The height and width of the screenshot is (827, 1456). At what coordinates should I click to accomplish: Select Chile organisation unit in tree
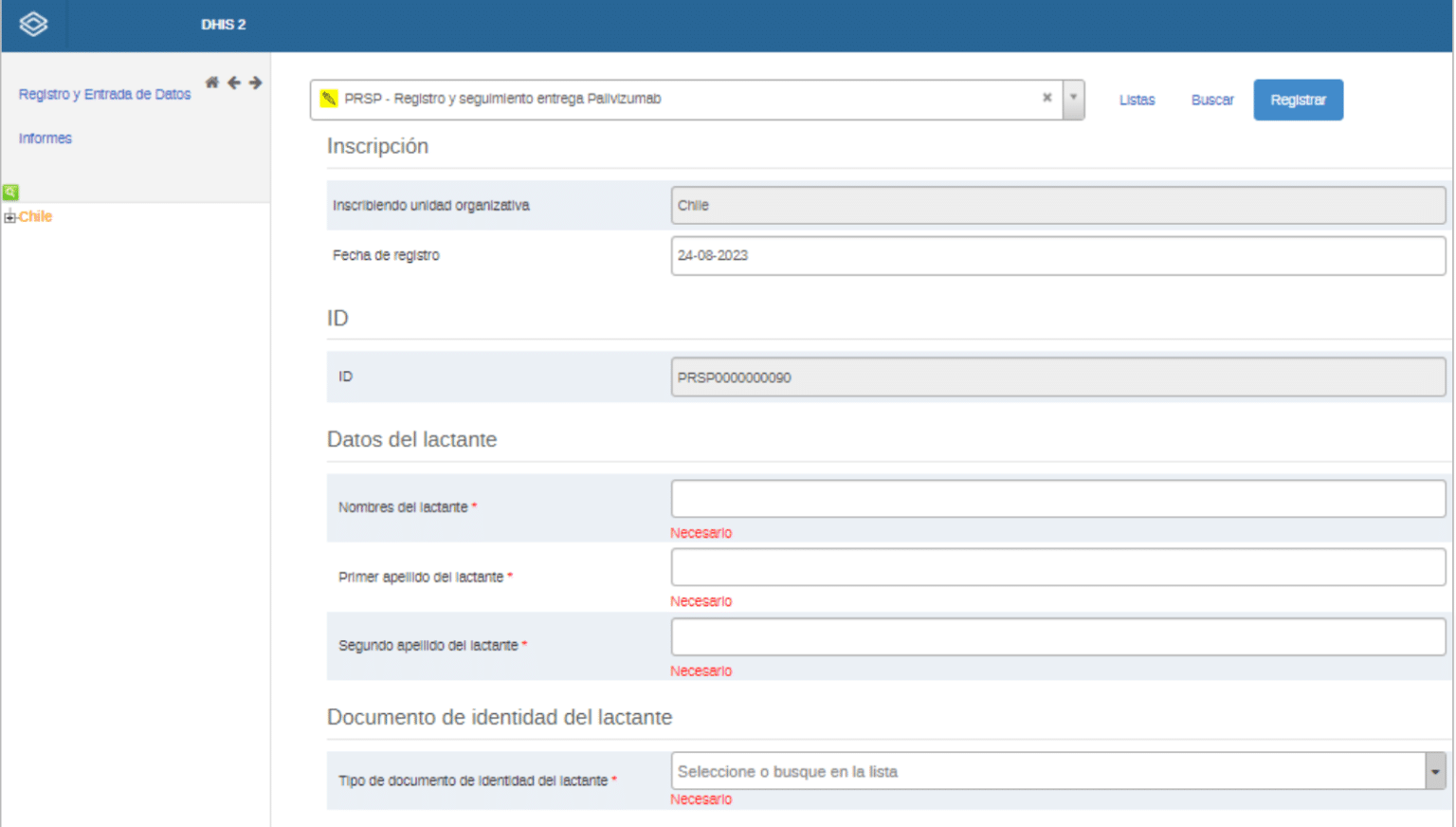[36, 217]
